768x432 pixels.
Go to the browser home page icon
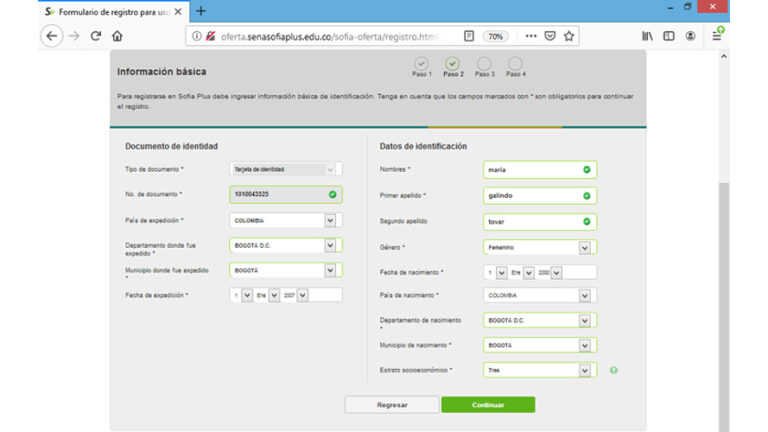pos(118,36)
